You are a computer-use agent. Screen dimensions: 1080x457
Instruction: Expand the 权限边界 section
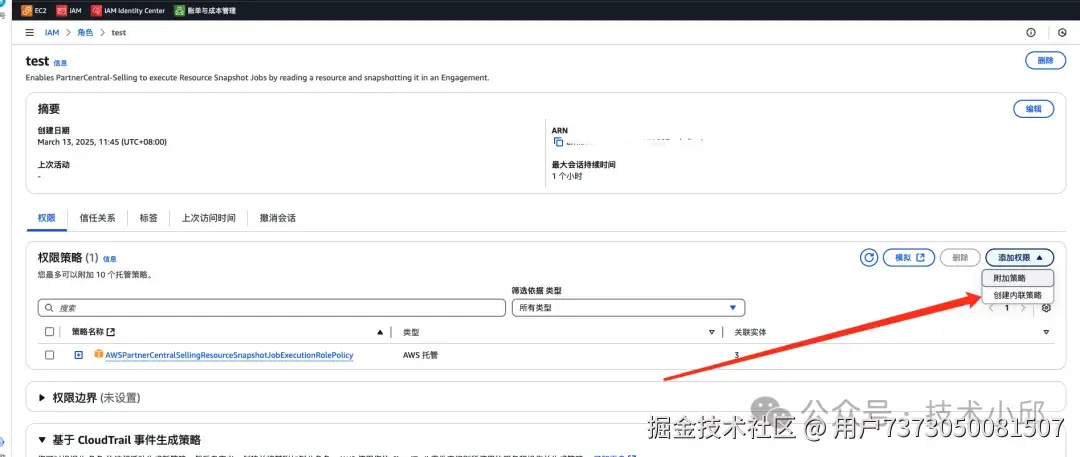coord(42,398)
